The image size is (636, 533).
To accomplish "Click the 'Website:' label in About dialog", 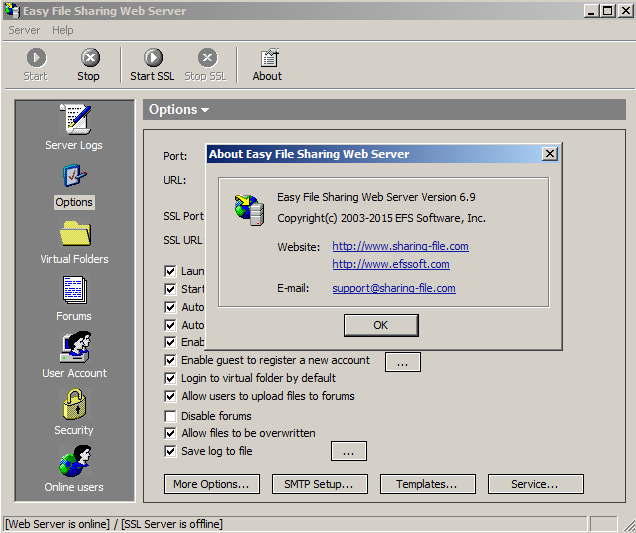I will click(299, 247).
